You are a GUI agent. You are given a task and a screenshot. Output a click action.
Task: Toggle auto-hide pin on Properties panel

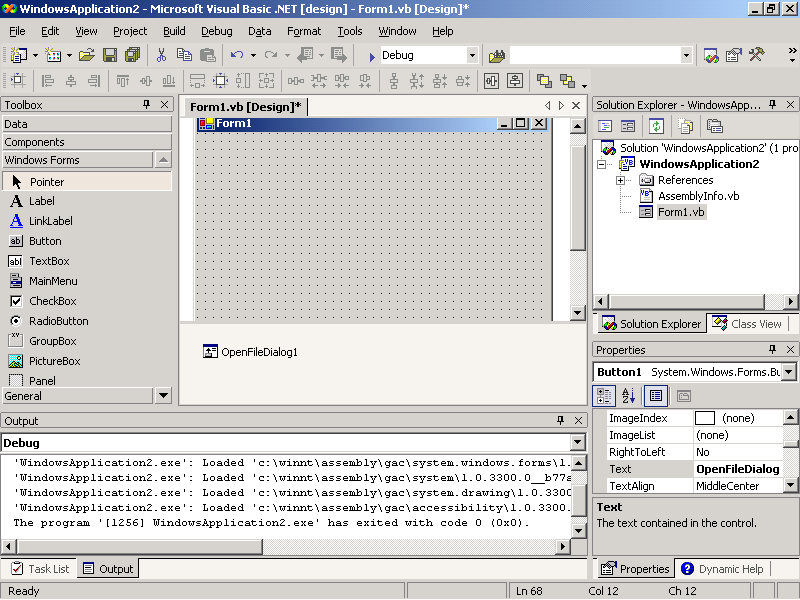772,349
